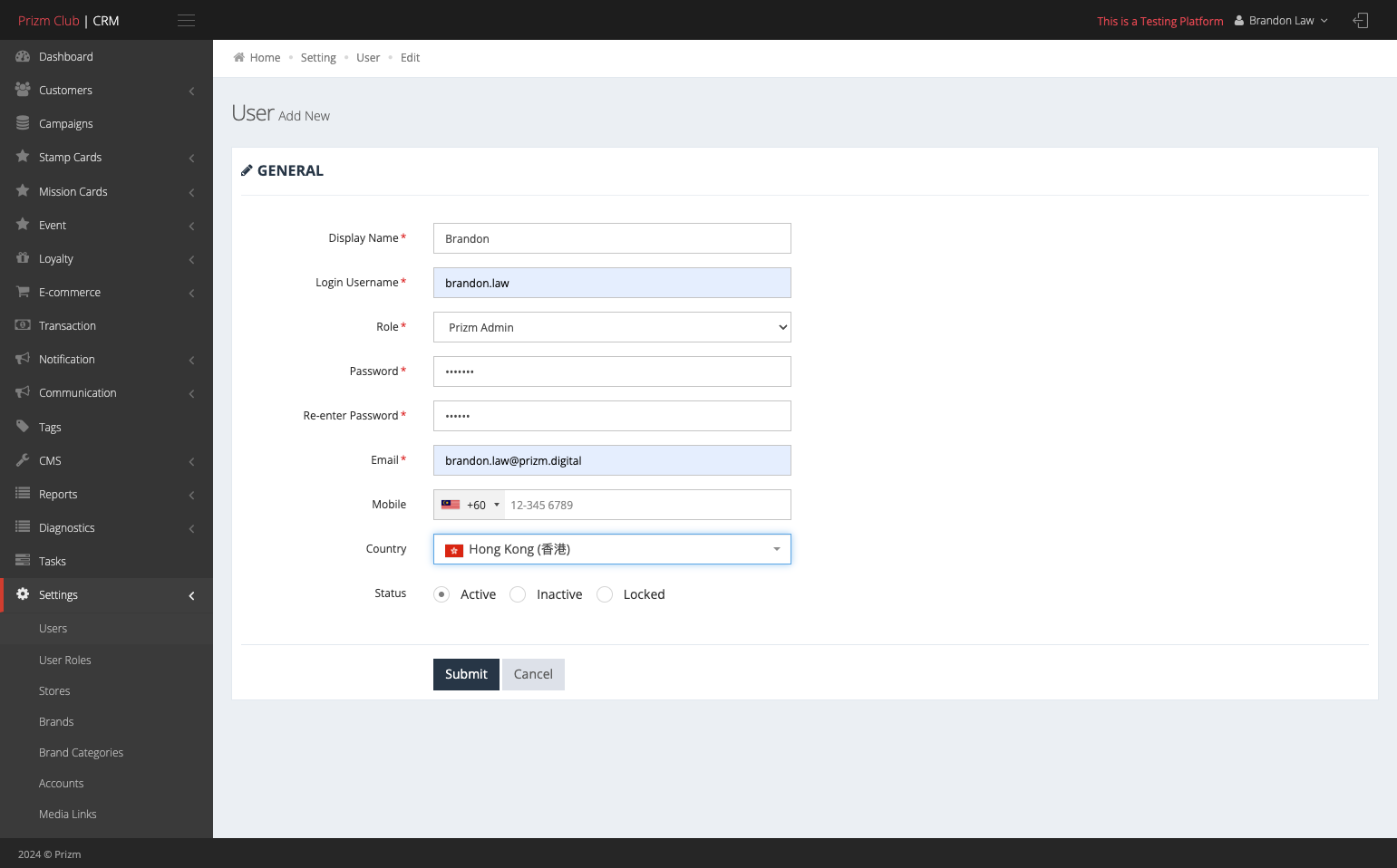
Task: Click the Re-enter Password field
Action: pyautogui.click(x=612, y=416)
